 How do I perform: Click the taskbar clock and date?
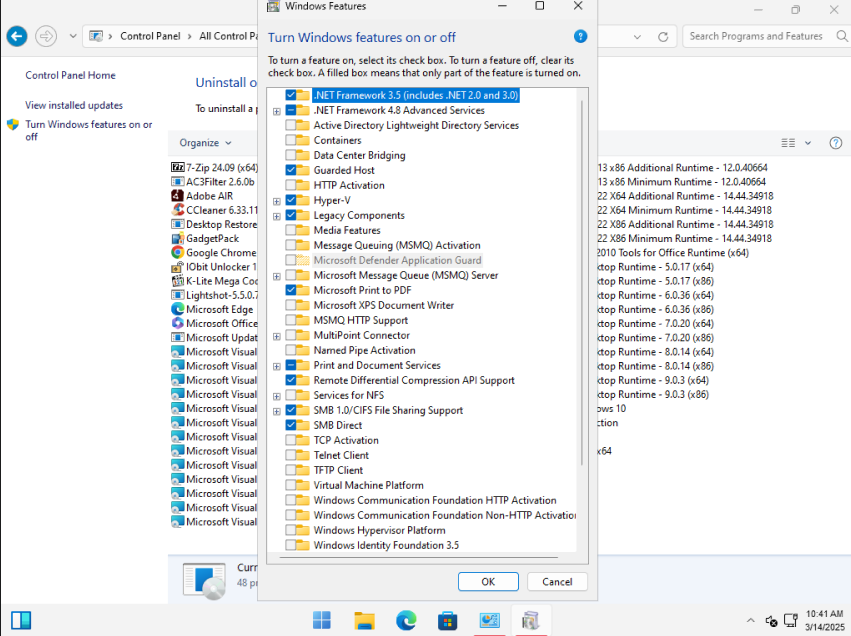(x=824, y=620)
